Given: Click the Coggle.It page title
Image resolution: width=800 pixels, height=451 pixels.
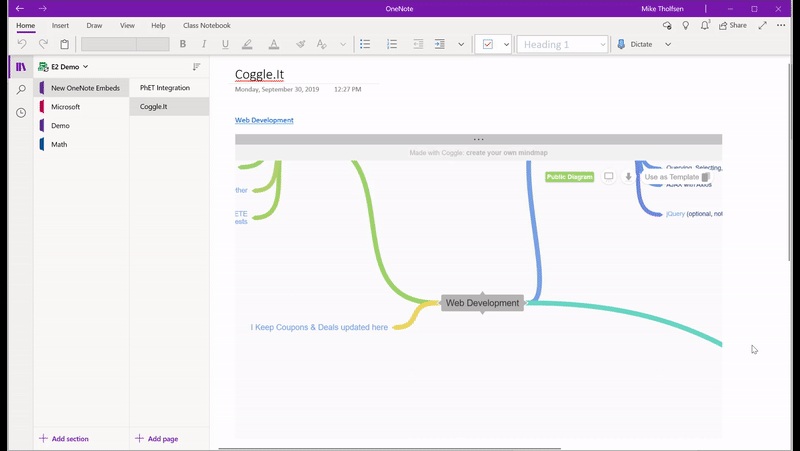Looking at the screenshot, I should [x=259, y=74].
